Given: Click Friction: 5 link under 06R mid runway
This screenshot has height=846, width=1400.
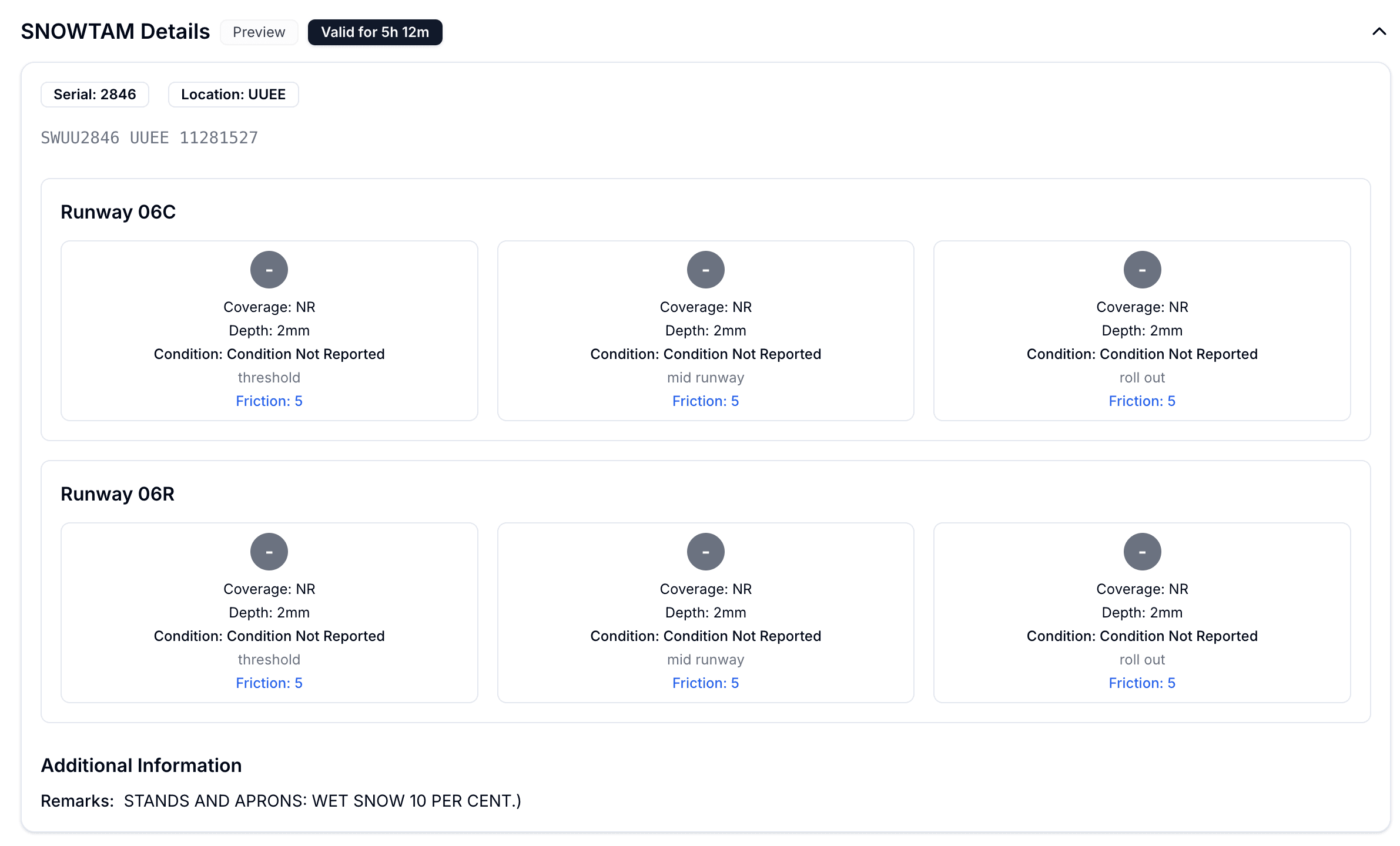Looking at the screenshot, I should pyautogui.click(x=705, y=683).
